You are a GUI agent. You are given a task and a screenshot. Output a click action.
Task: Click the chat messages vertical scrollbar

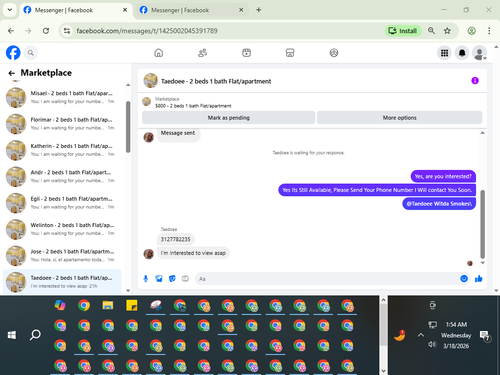click(x=482, y=224)
